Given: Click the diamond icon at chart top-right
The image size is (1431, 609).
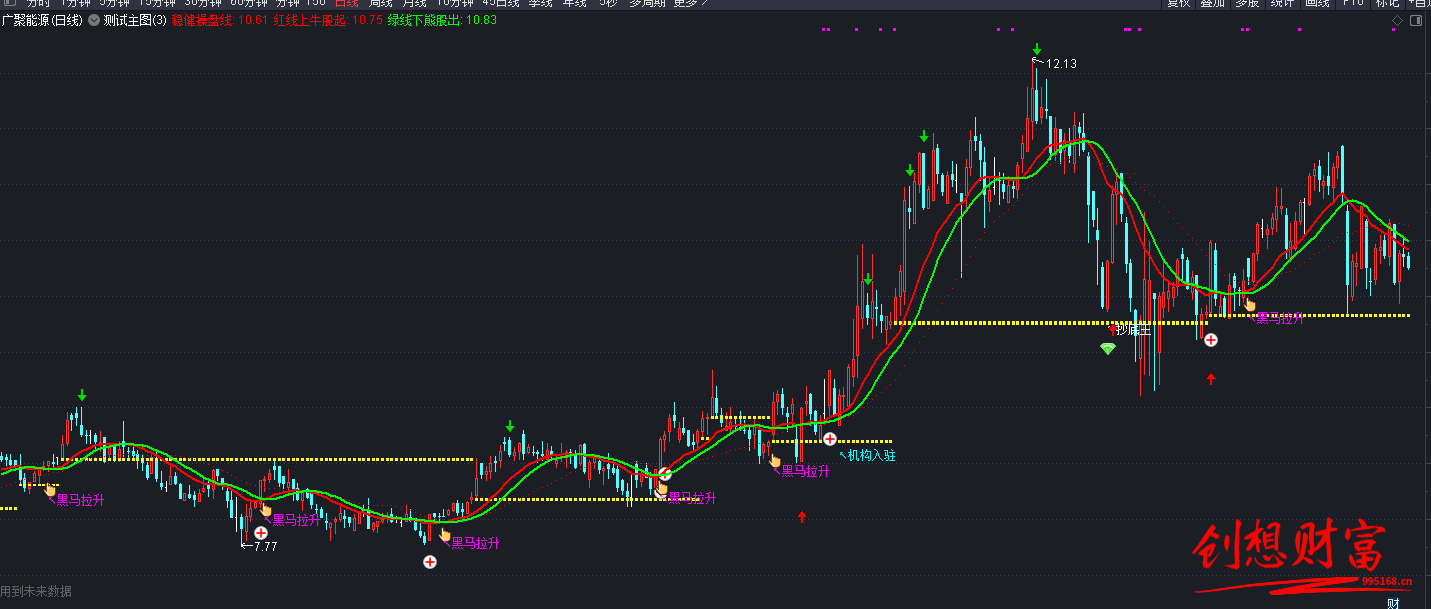Looking at the screenshot, I should (x=1397, y=20).
